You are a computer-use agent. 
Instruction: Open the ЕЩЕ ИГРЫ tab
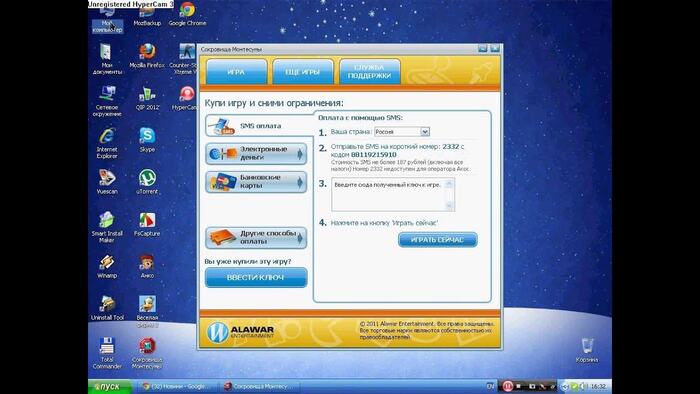[x=303, y=71]
